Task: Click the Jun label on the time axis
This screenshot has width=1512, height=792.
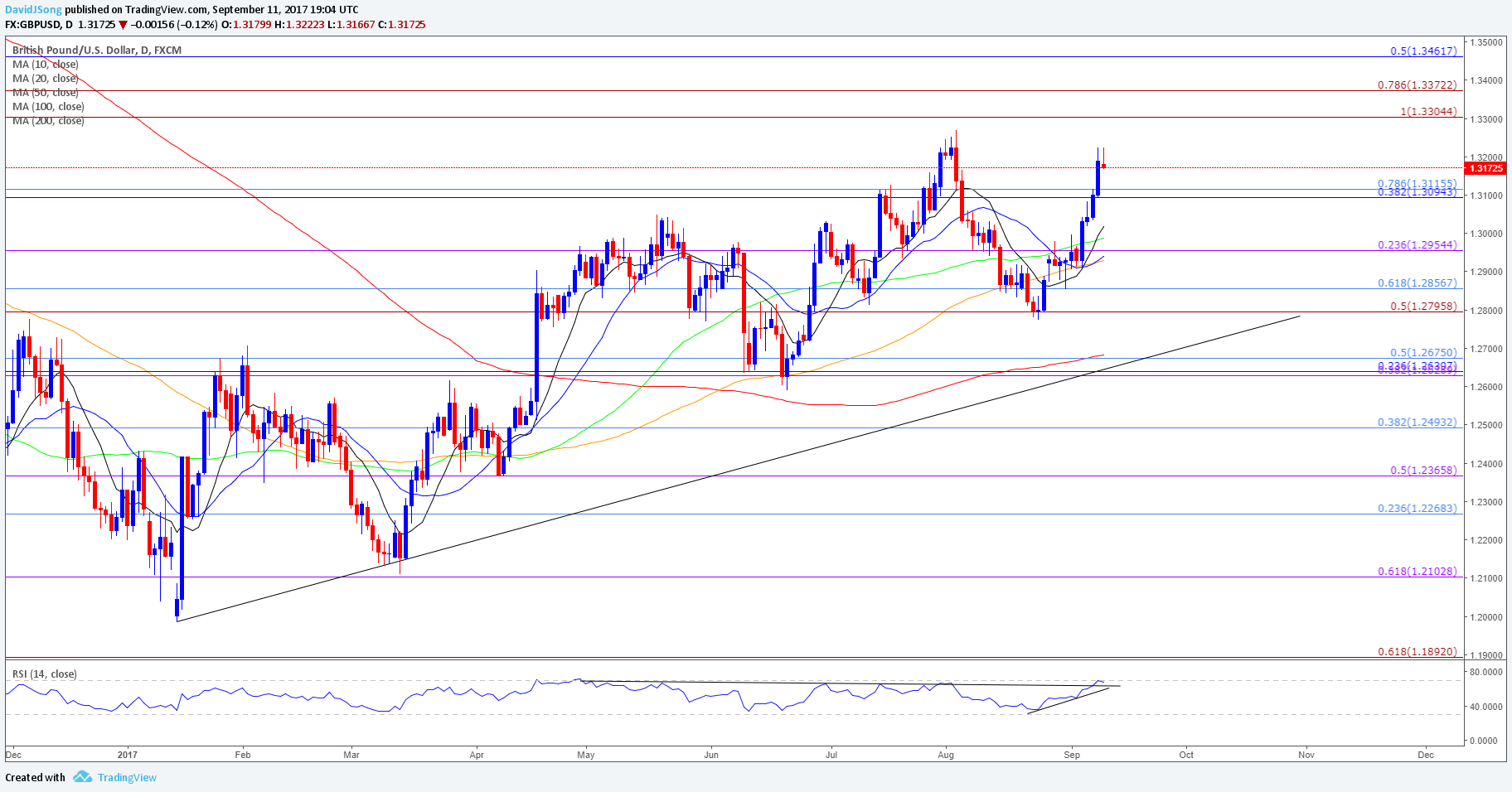Action: click(x=710, y=755)
